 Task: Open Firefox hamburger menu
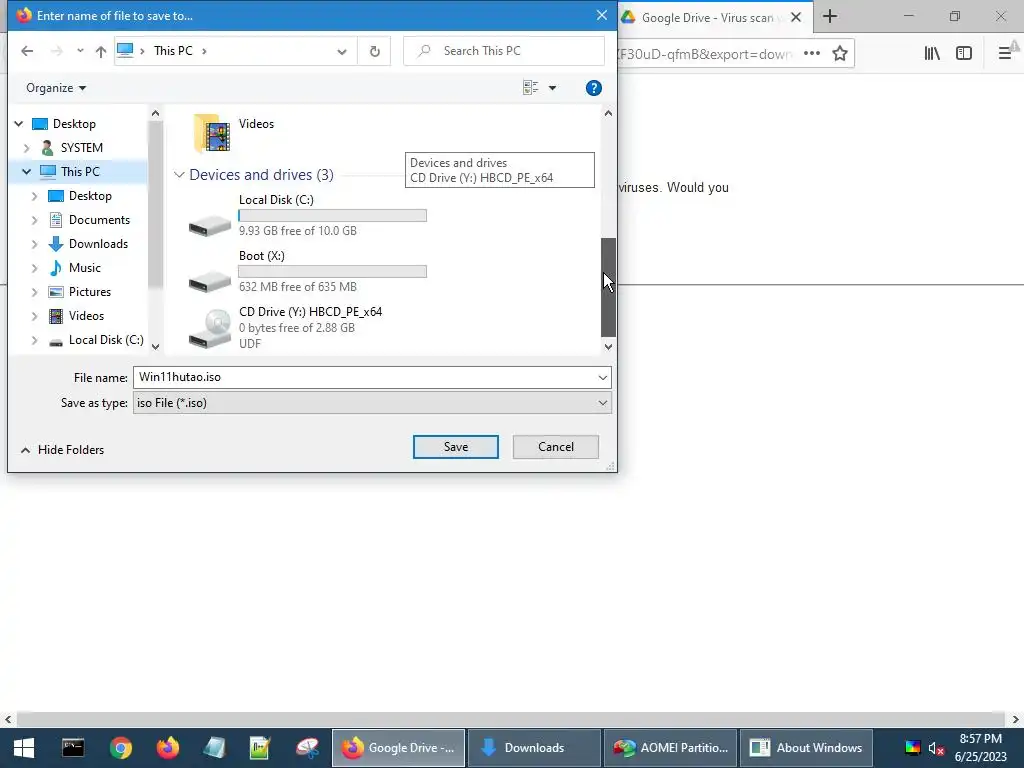click(1005, 54)
